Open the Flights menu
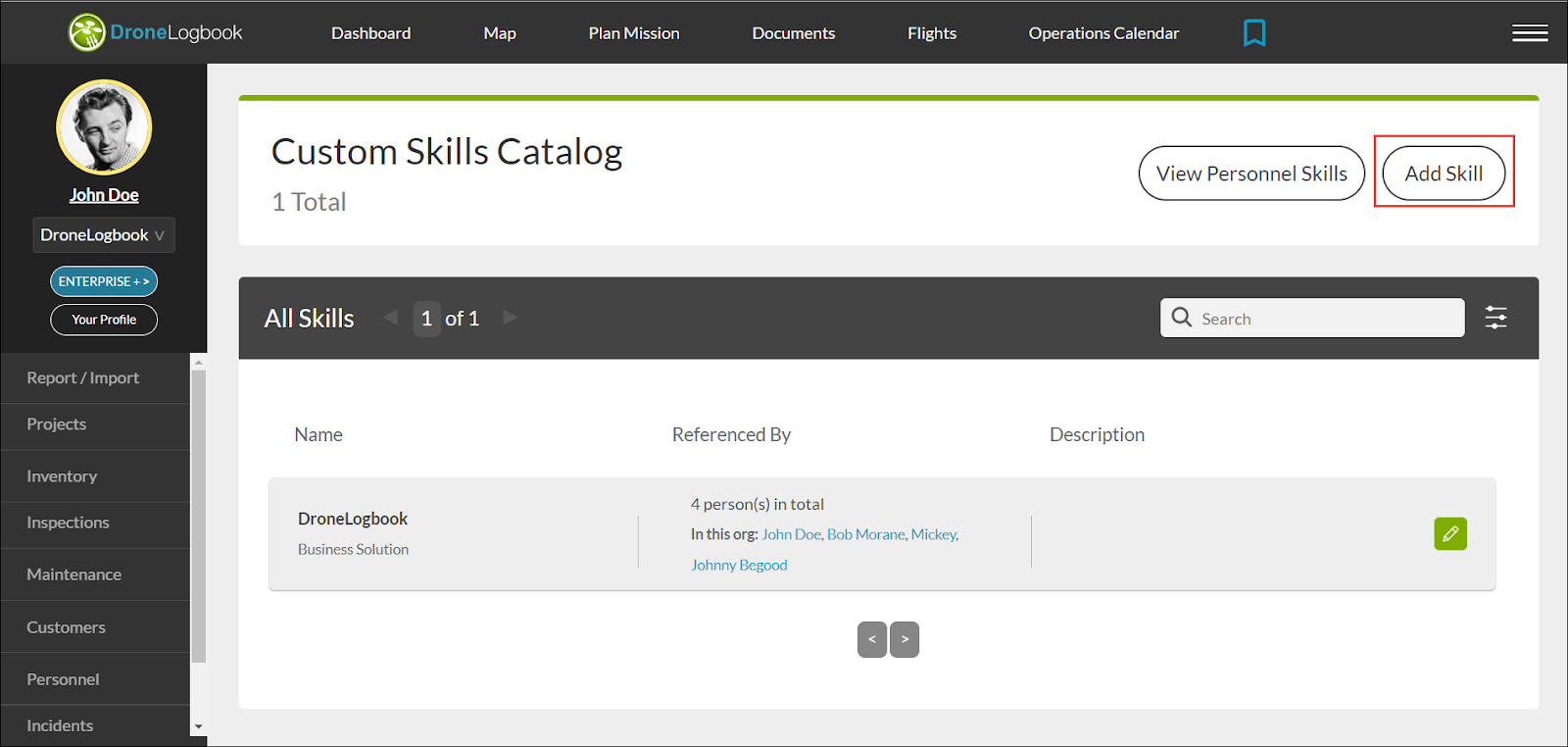Screen dimensions: 1568x747 pos(932,33)
